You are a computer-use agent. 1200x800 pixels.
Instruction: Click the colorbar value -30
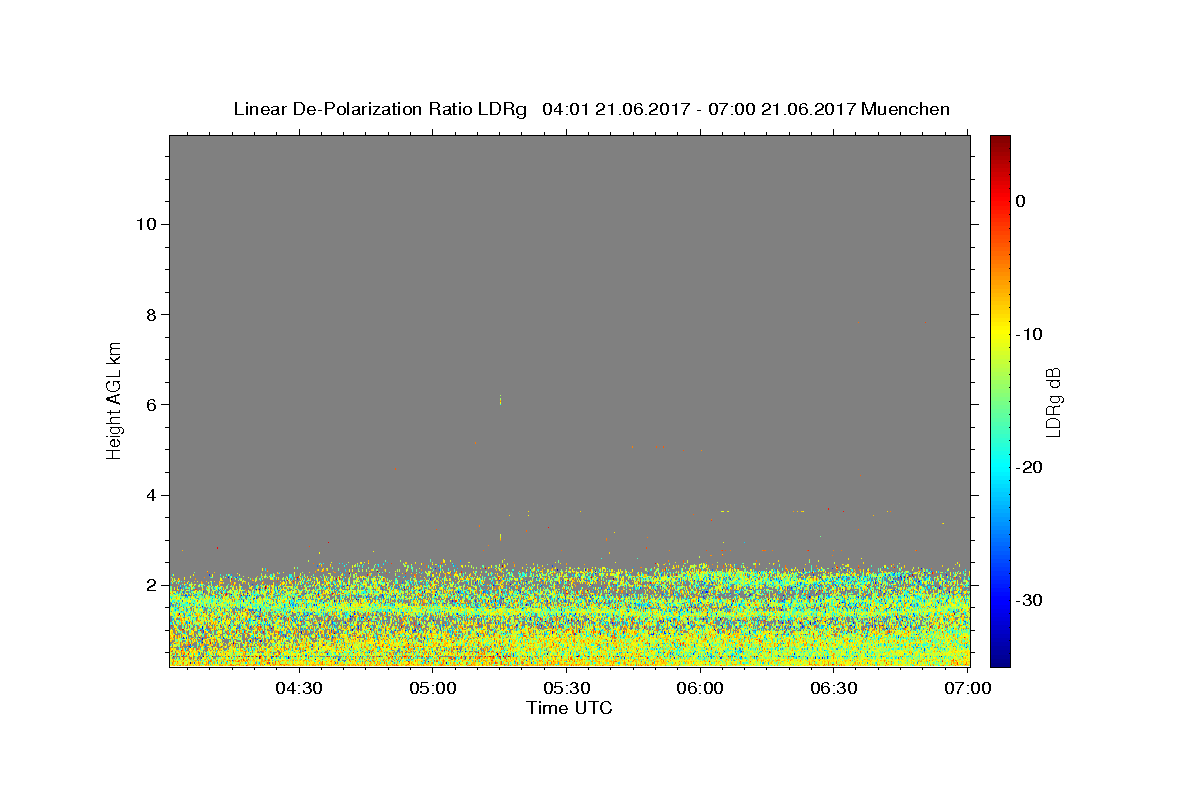[x=1029, y=600]
